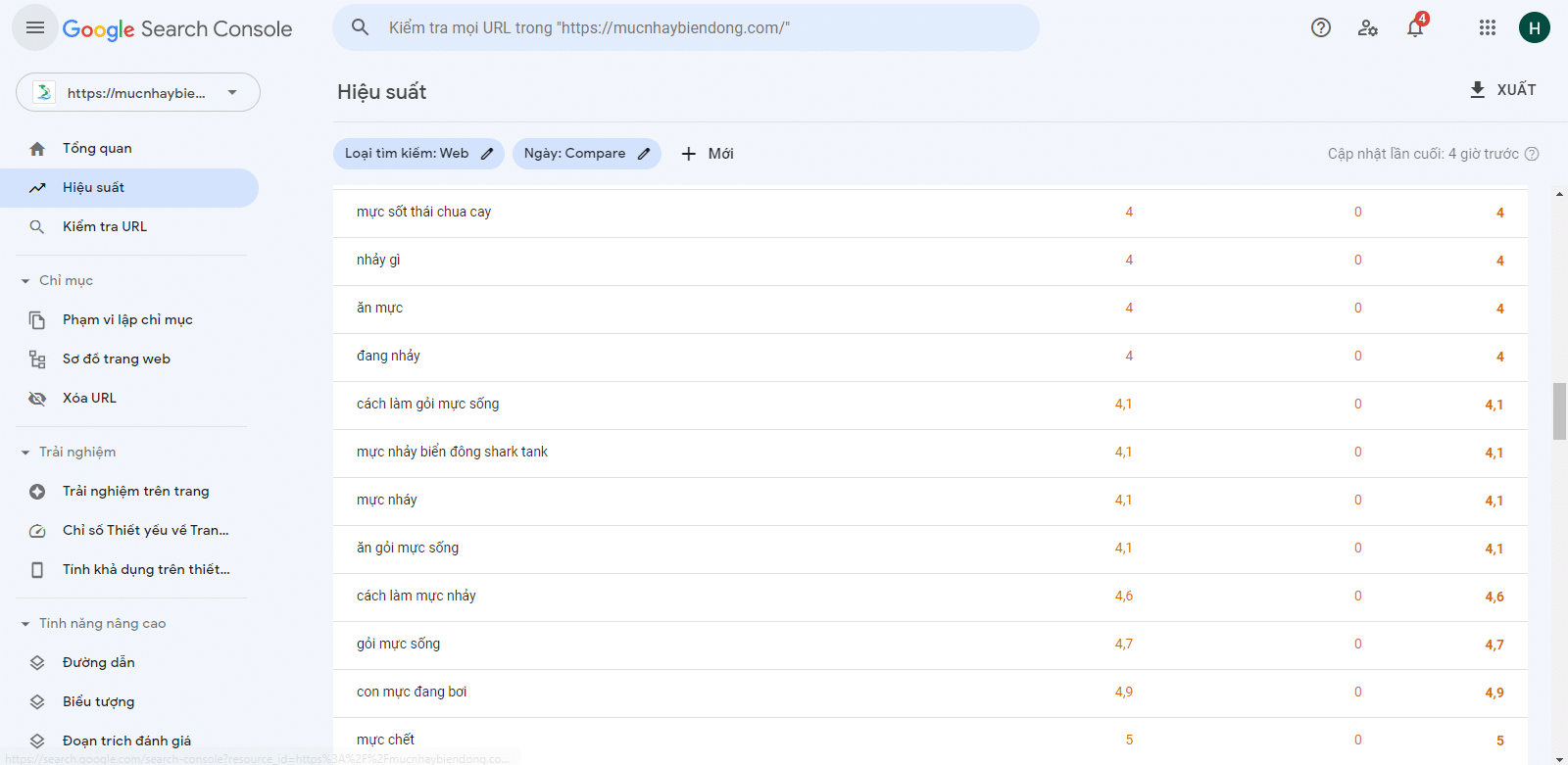Viewport: 1568px width, 765px height.
Task: Open Kiểm tra URL in sidebar
Action: [105, 227]
